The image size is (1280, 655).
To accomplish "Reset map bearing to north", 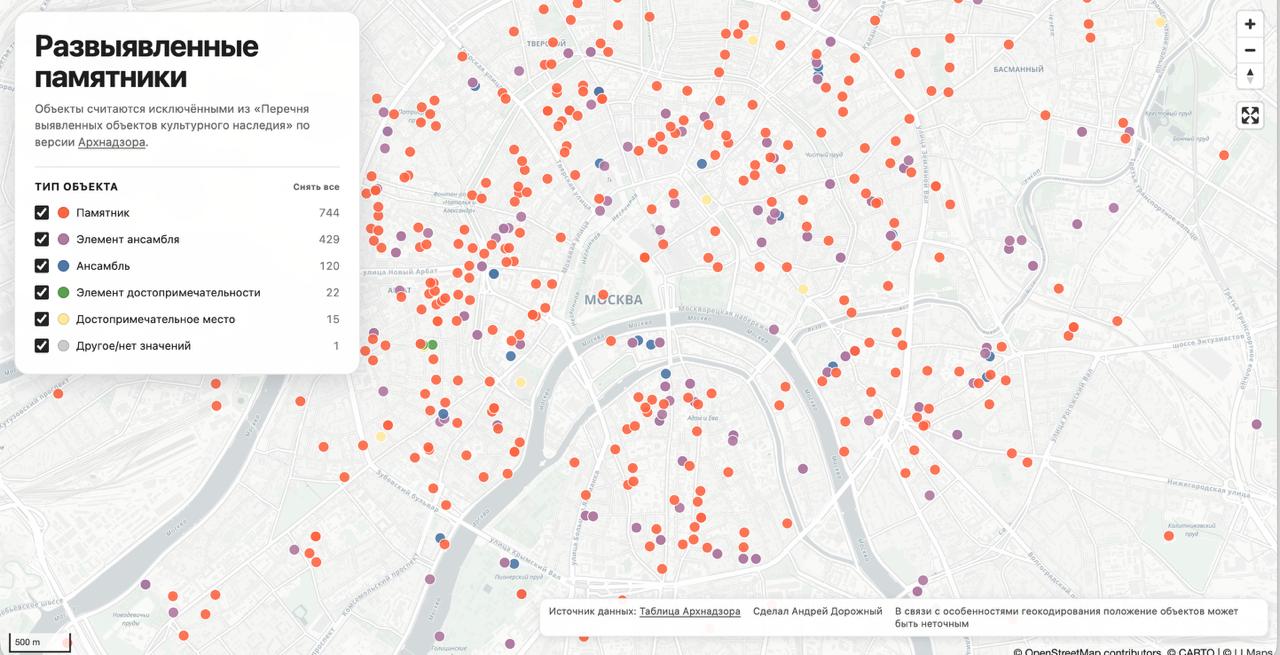I will [1250, 76].
